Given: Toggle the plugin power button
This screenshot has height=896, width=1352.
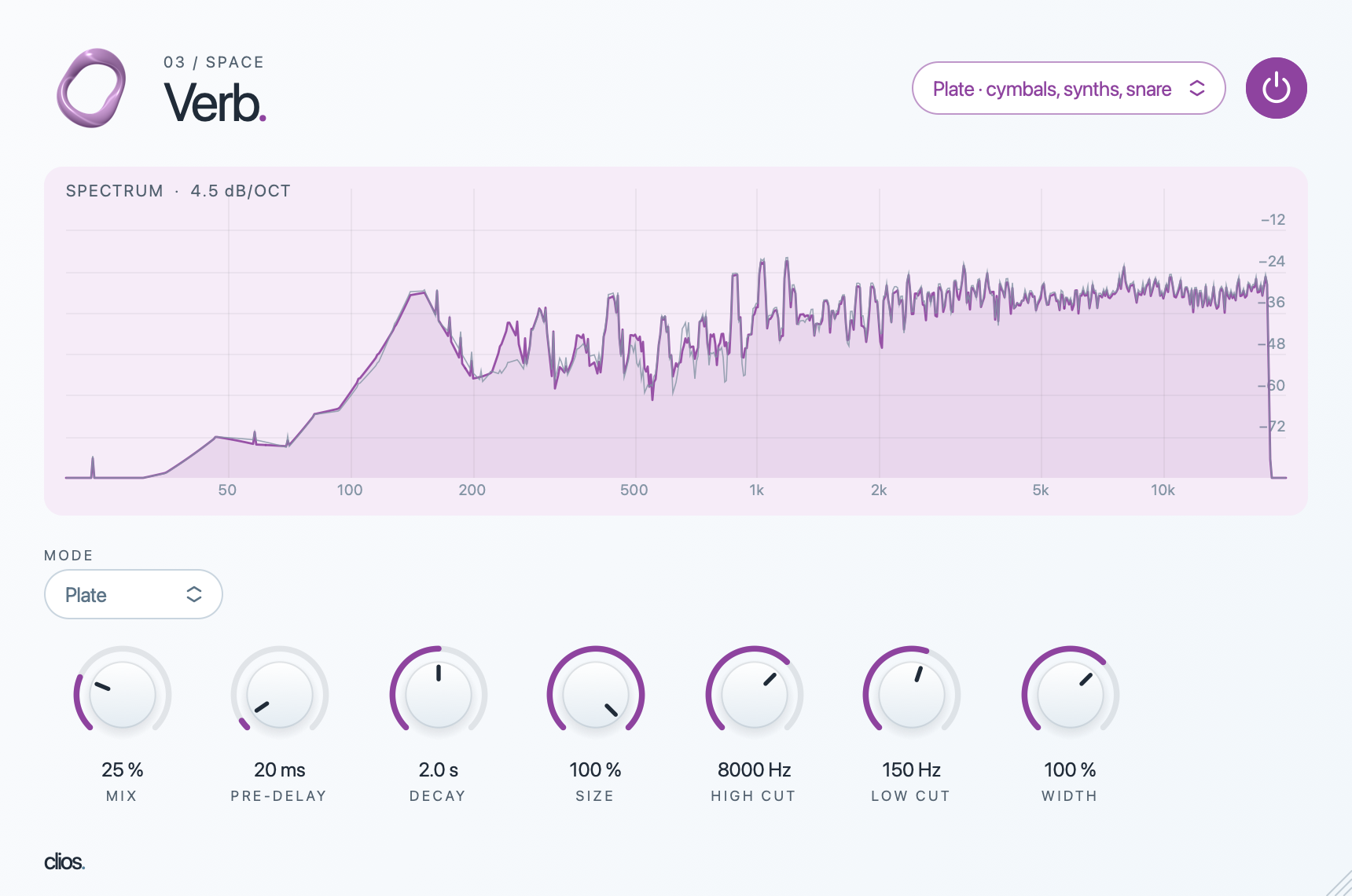Looking at the screenshot, I should (x=1276, y=88).
